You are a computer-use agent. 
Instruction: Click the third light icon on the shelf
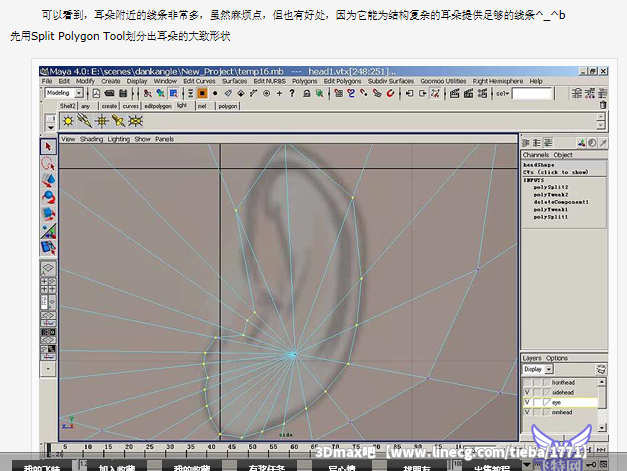coord(102,121)
